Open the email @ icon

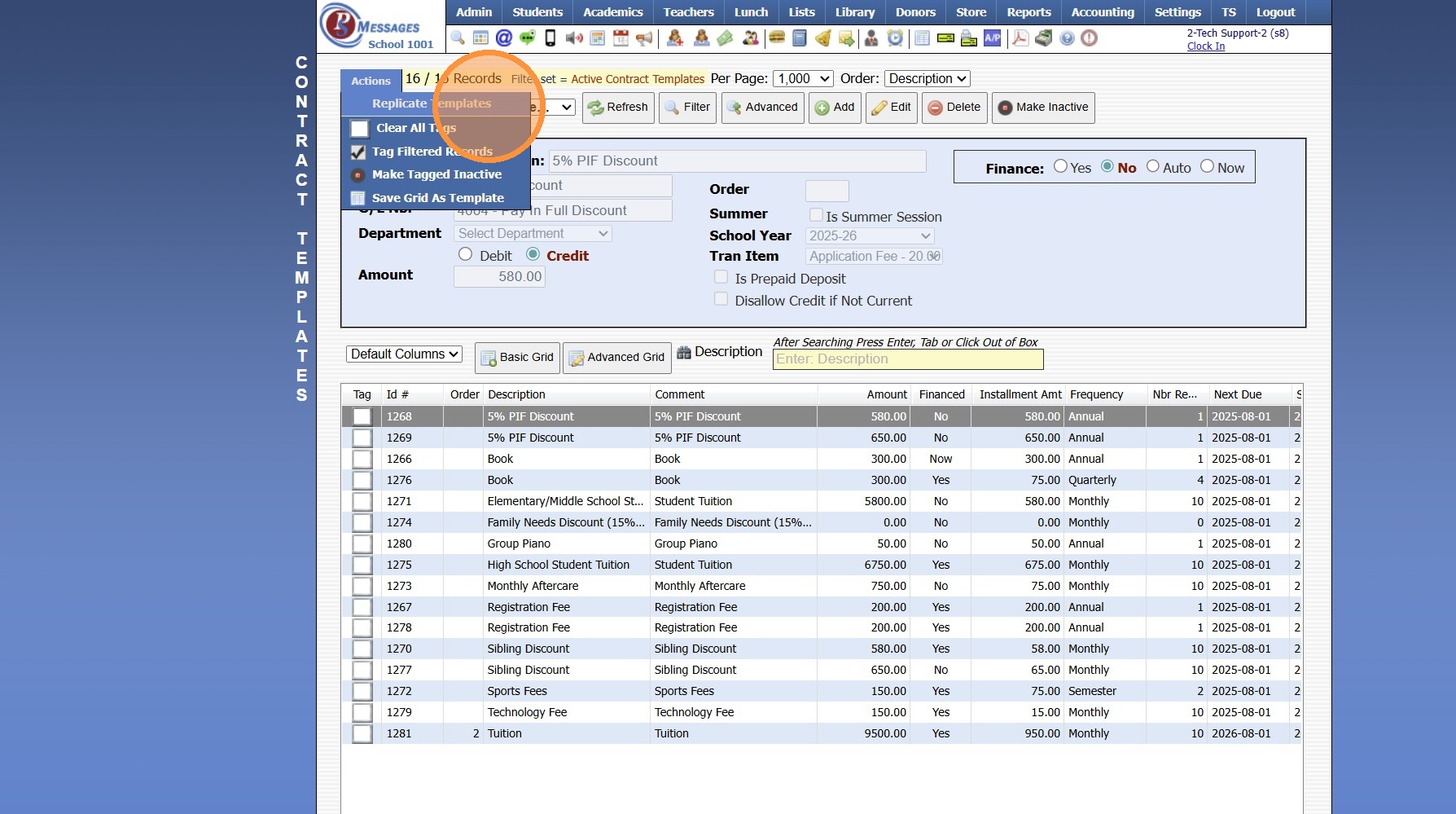pyautogui.click(x=504, y=38)
